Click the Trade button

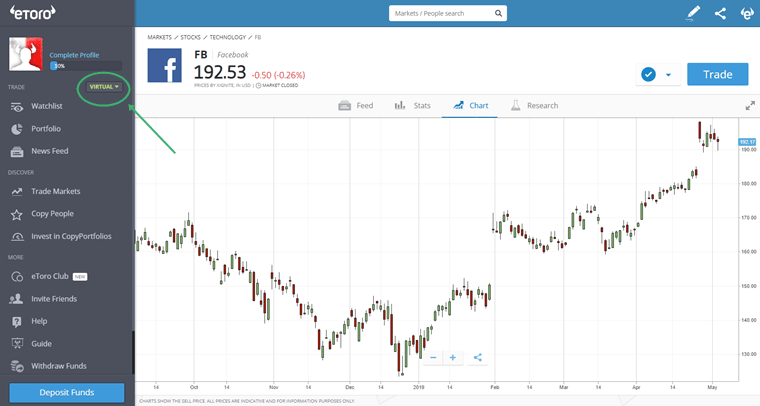click(718, 74)
